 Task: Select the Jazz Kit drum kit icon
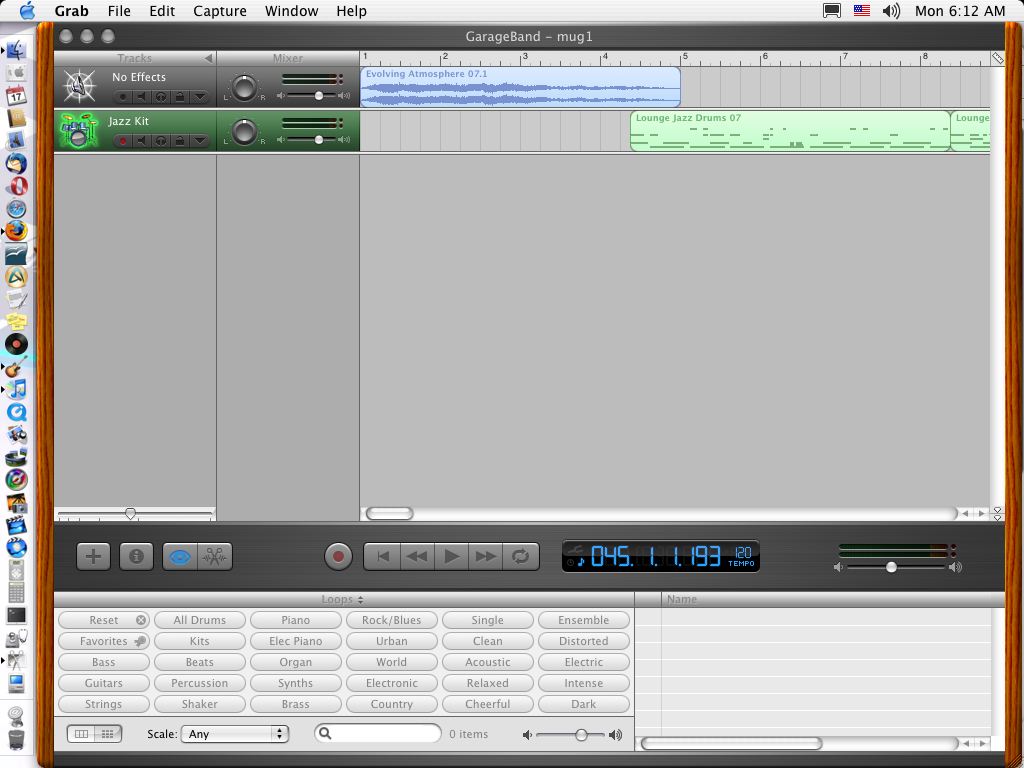78,131
